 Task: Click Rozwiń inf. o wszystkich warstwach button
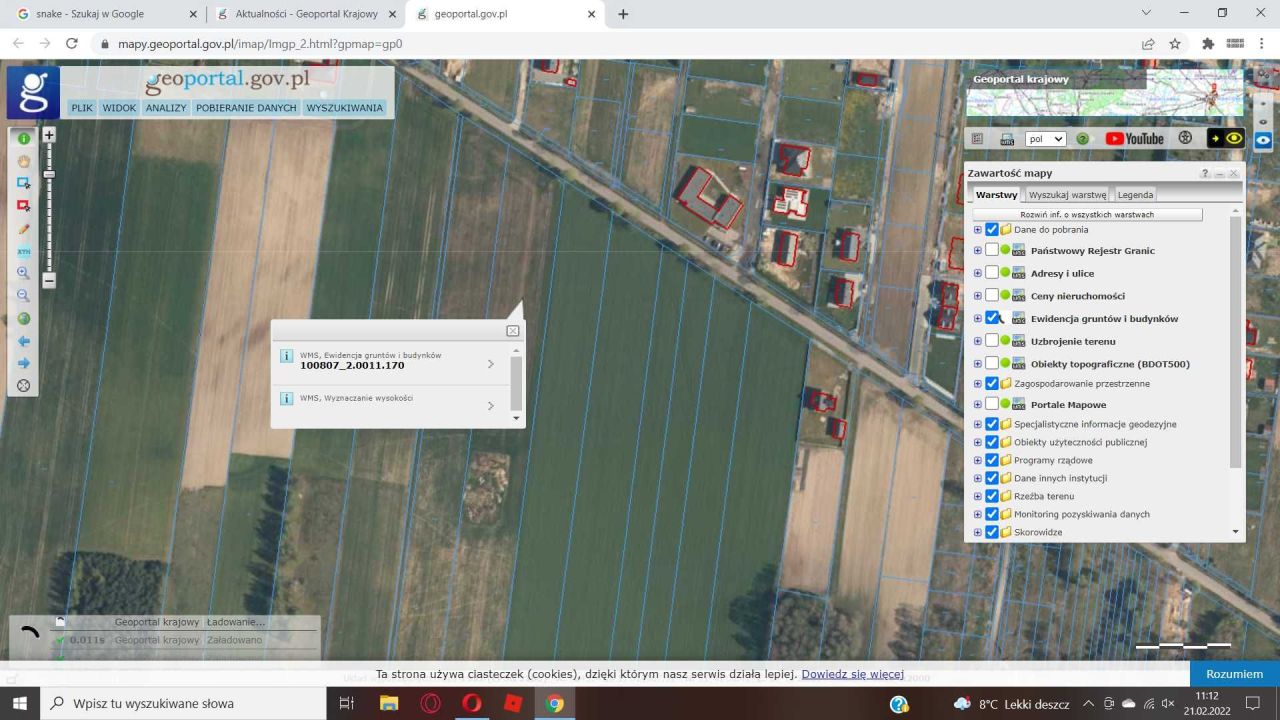point(1087,215)
